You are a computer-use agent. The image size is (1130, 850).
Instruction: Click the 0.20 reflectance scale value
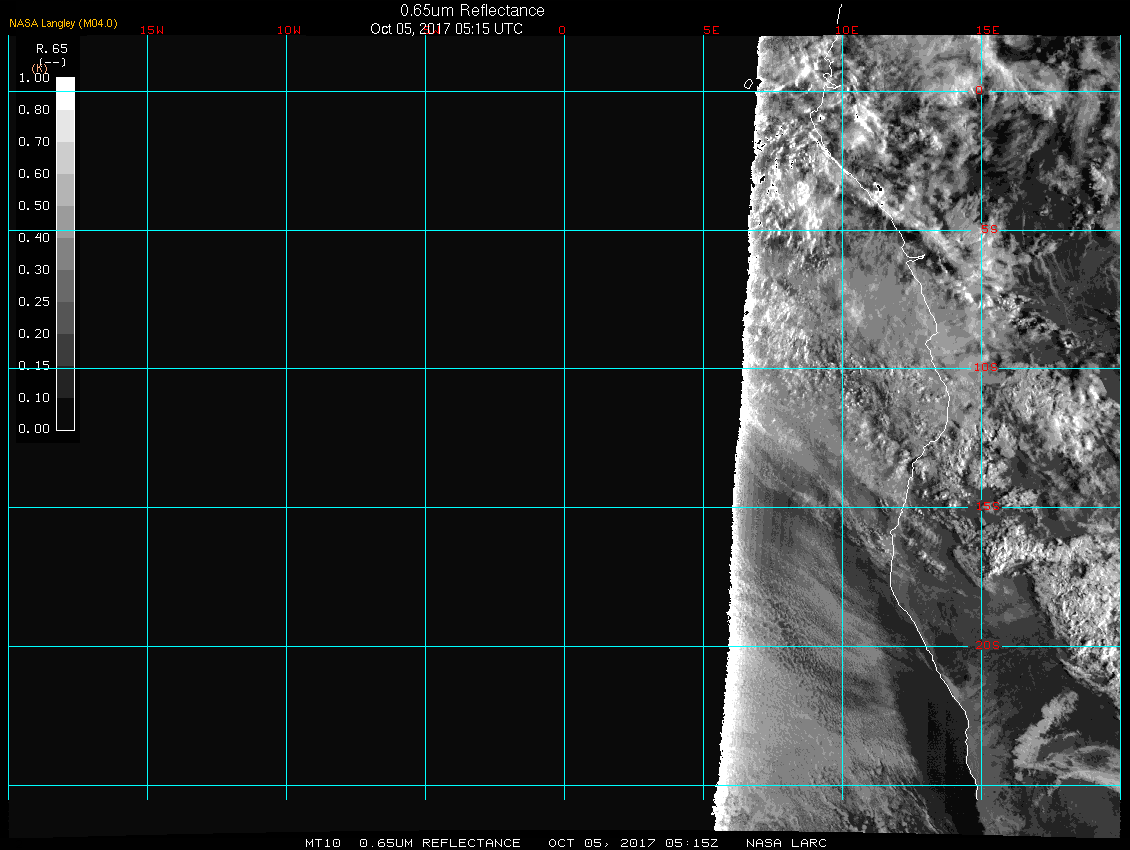pos(34,334)
